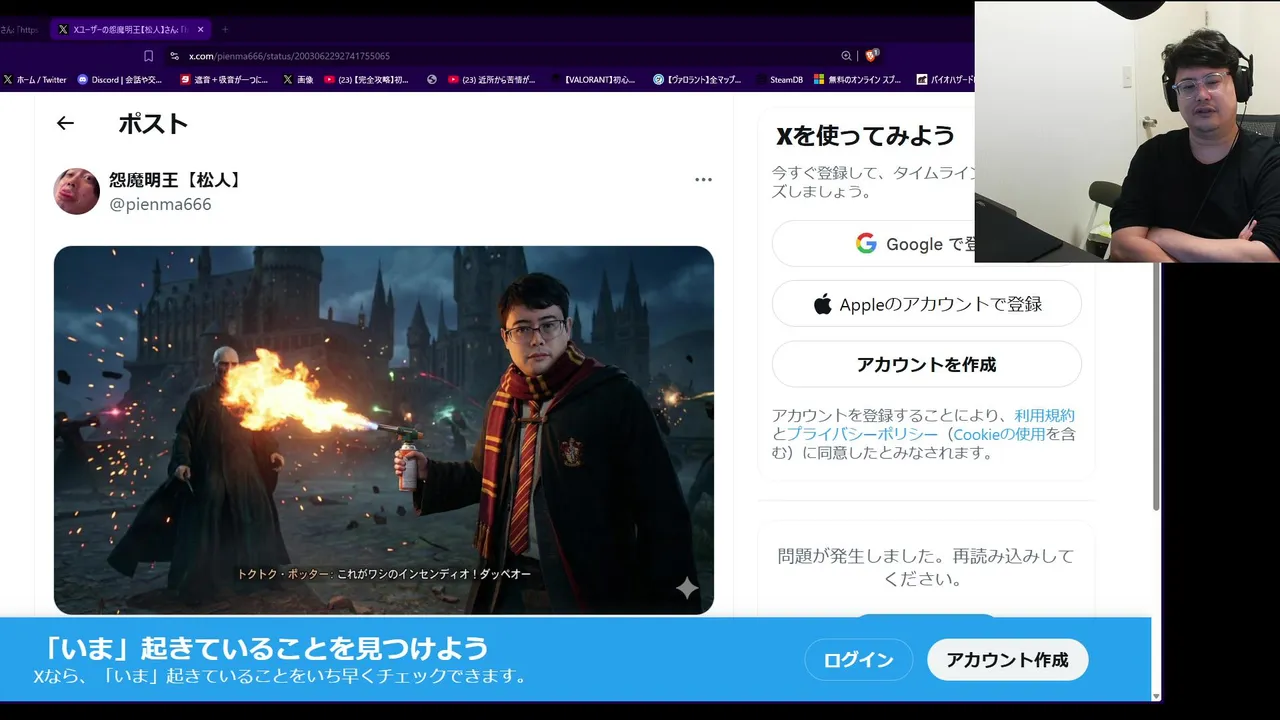The image size is (1280, 720).
Task: Open the 無料のオンライン スプ bookmark
Action: coord(857,80)
